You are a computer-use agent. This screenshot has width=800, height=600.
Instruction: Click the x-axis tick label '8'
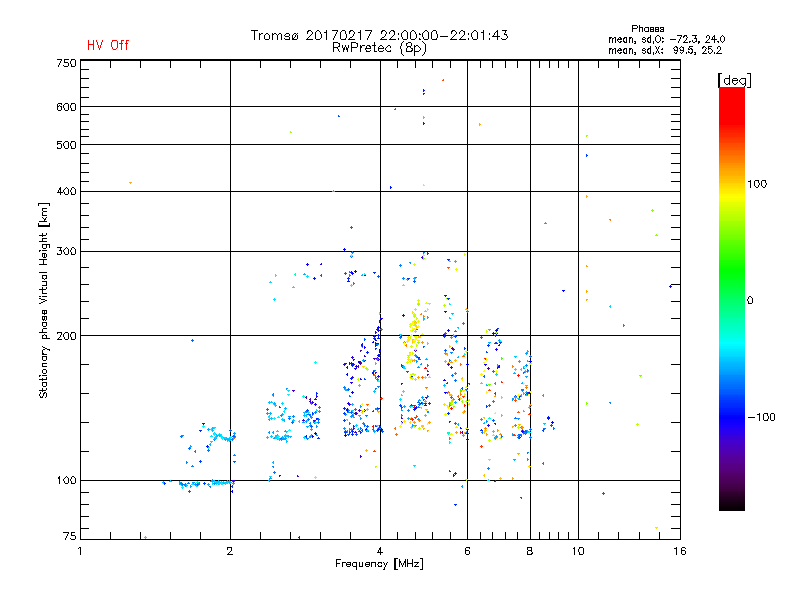tap(530, 551)
